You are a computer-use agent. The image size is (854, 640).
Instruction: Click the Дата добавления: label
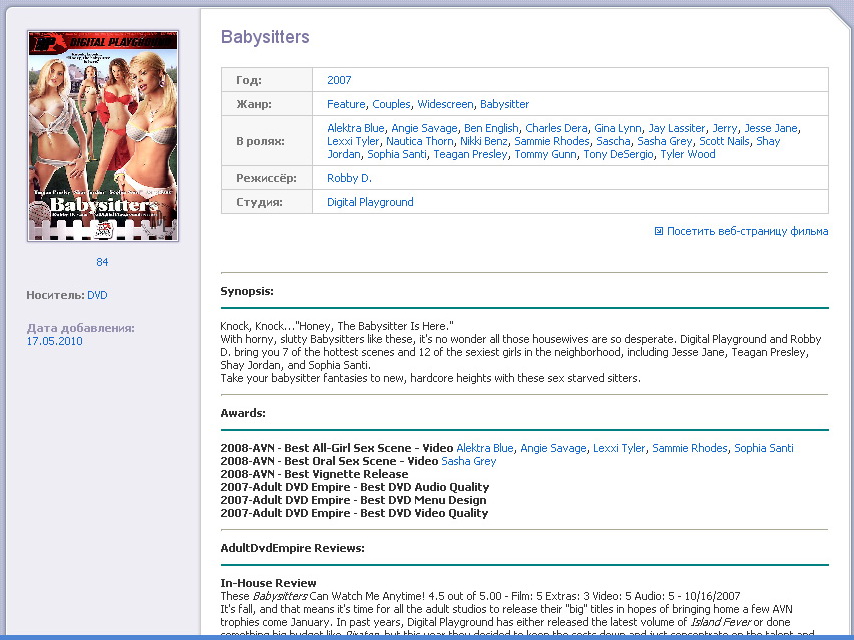(x=81, y=328)
